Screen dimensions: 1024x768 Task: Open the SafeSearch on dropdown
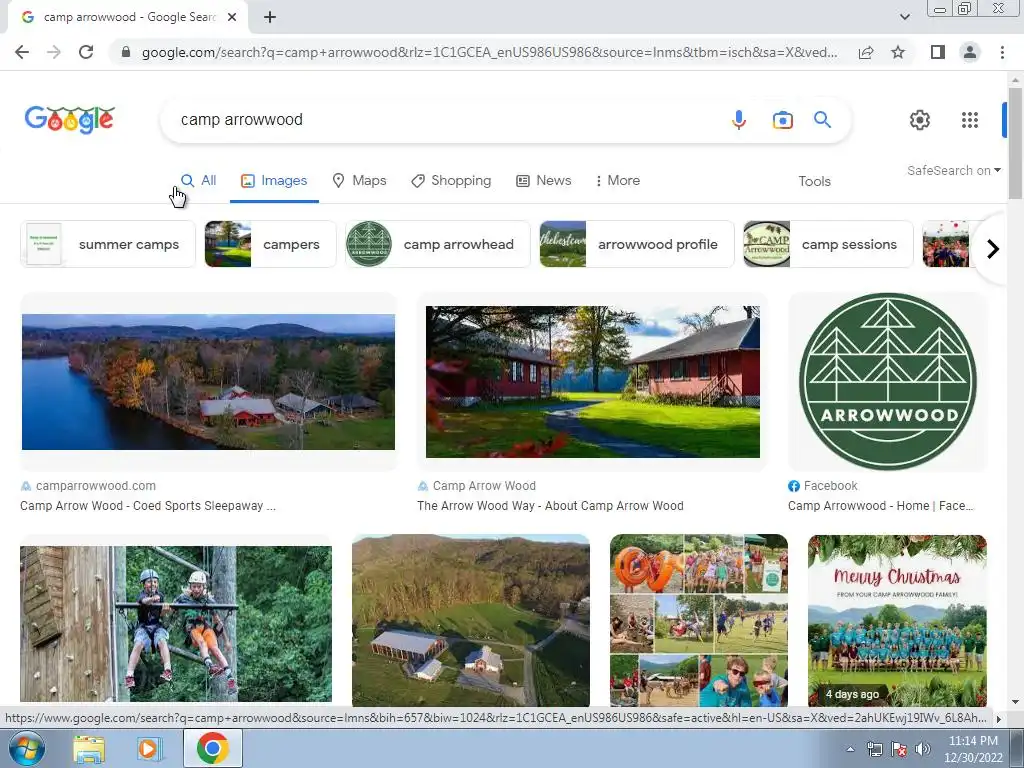tap(953, 171)
